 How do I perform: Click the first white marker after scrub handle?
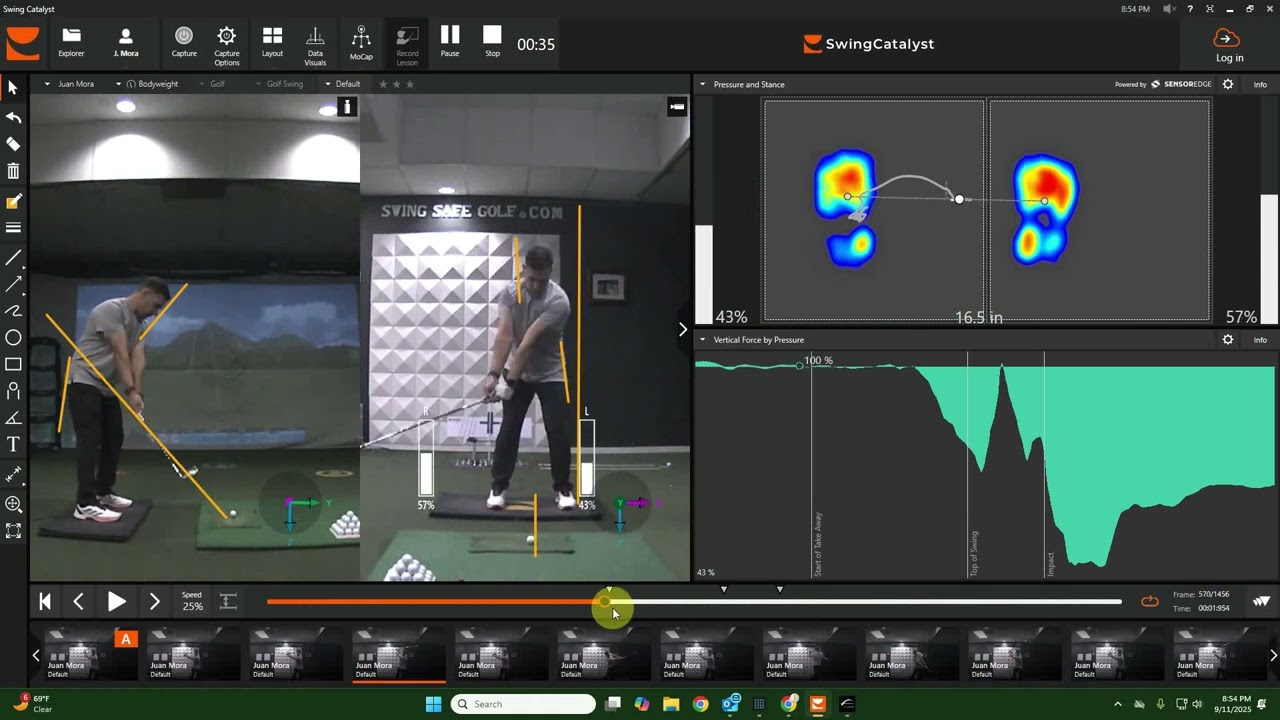click(x=724, y=589)
